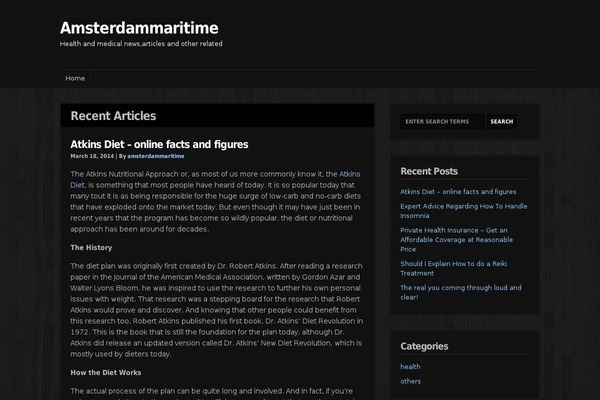Screen dimensions: 600x400
Task: Follow the inline 'Atkins Diet' link in paragraph
Action: click(349, 174)
